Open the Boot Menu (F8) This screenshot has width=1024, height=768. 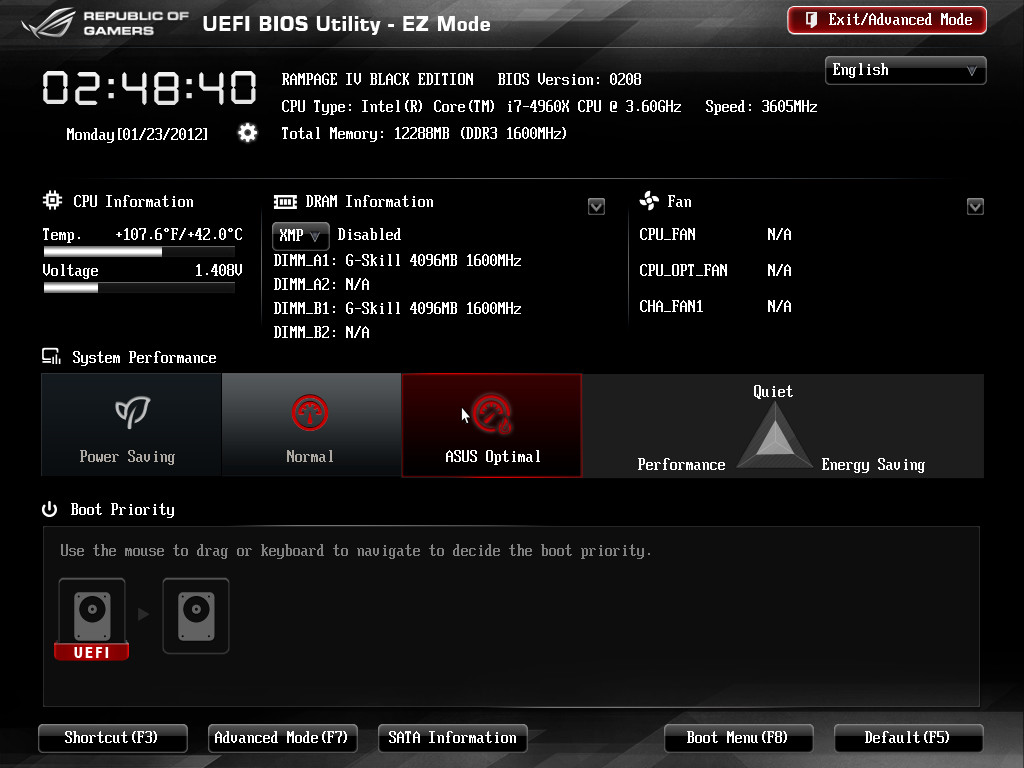point(739,738)
